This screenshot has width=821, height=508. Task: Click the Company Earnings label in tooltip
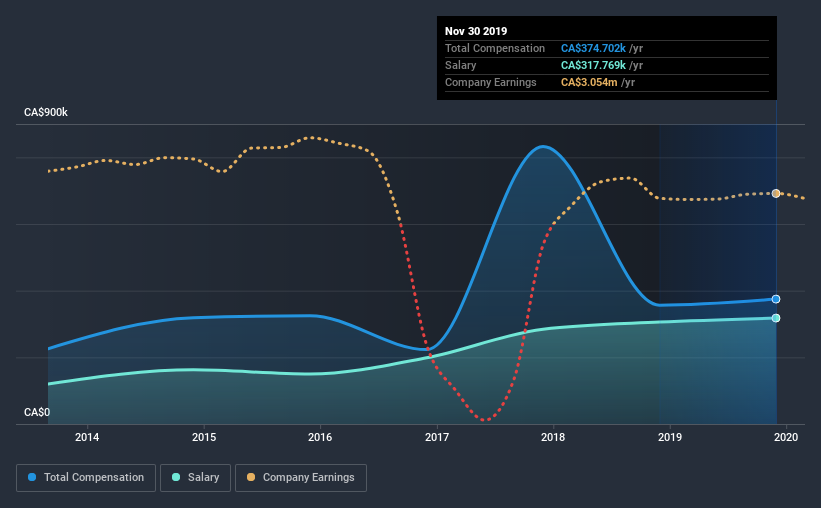point(491,82)
